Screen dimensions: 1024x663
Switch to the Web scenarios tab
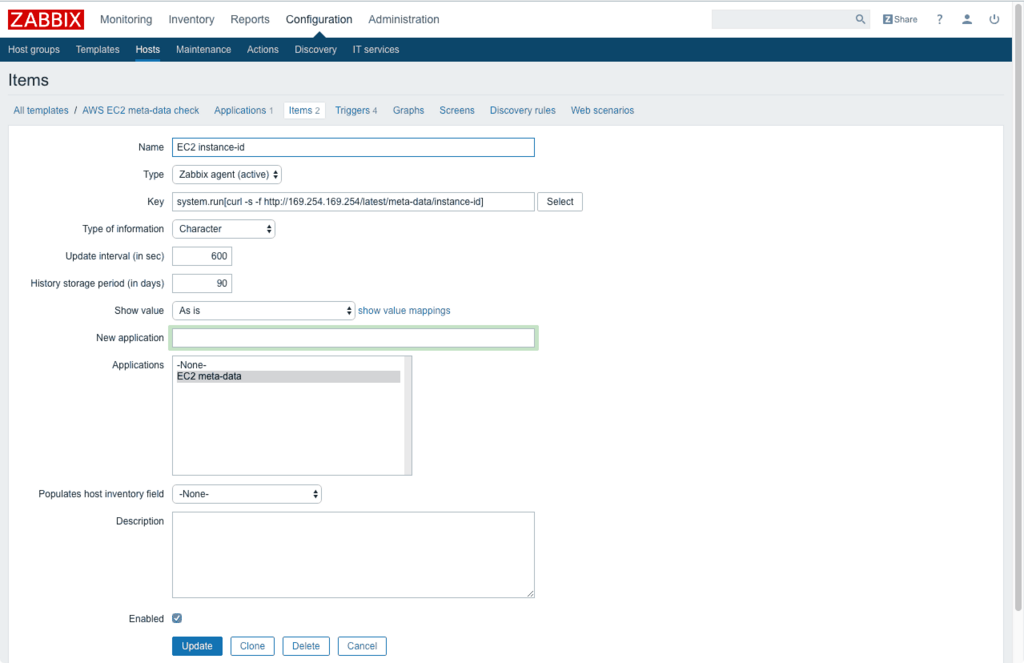[602, 110]
